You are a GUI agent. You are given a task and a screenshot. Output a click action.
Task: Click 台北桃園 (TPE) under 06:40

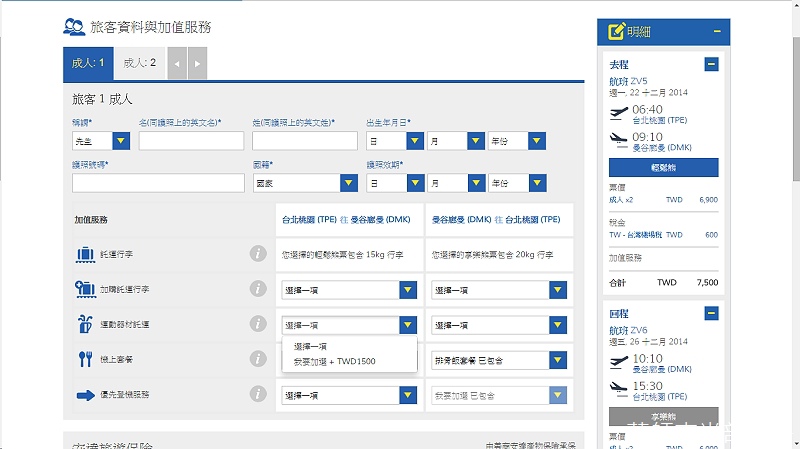coord(660,120)
